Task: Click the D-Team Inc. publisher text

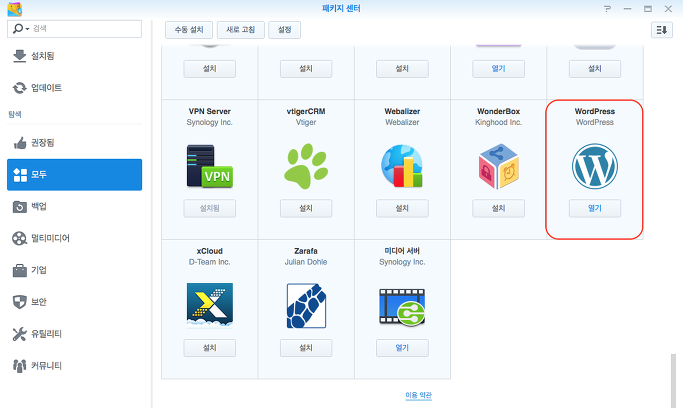Action: tap(210, 262)
